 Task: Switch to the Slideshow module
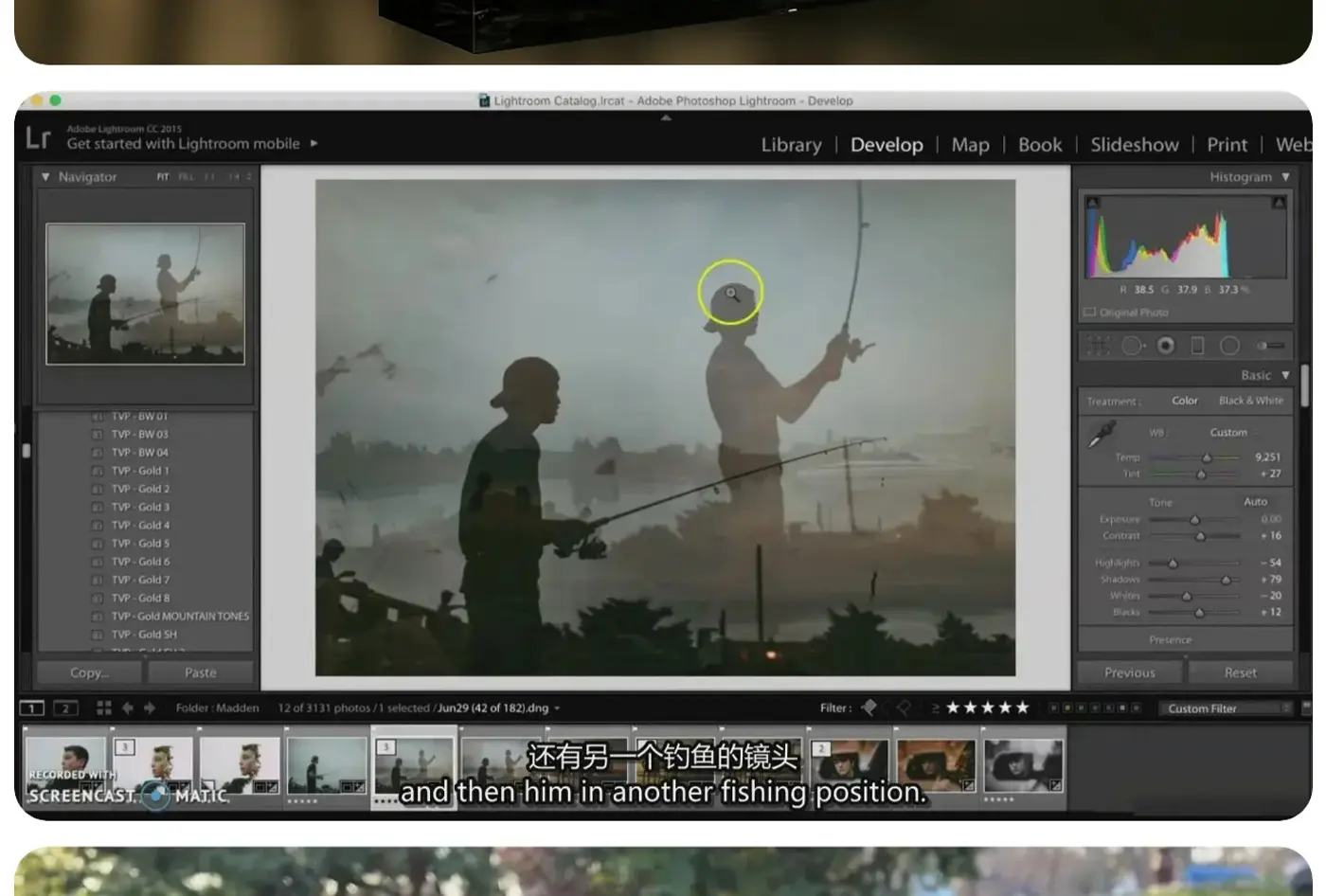tap(1135, 145)
